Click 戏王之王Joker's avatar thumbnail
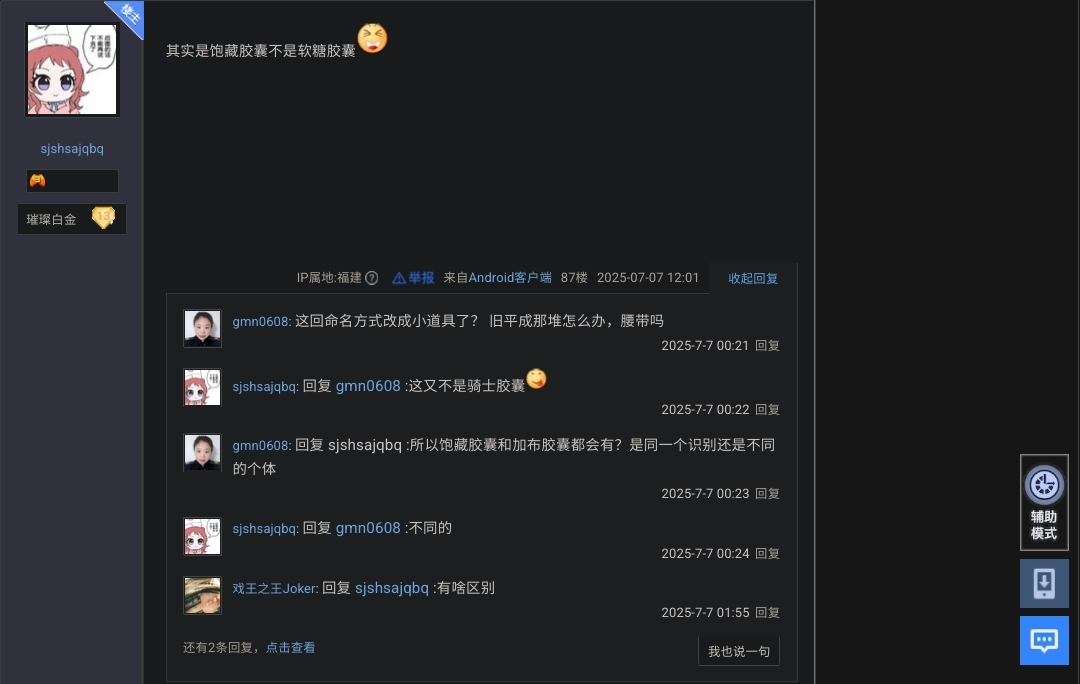 coord(202,595)
